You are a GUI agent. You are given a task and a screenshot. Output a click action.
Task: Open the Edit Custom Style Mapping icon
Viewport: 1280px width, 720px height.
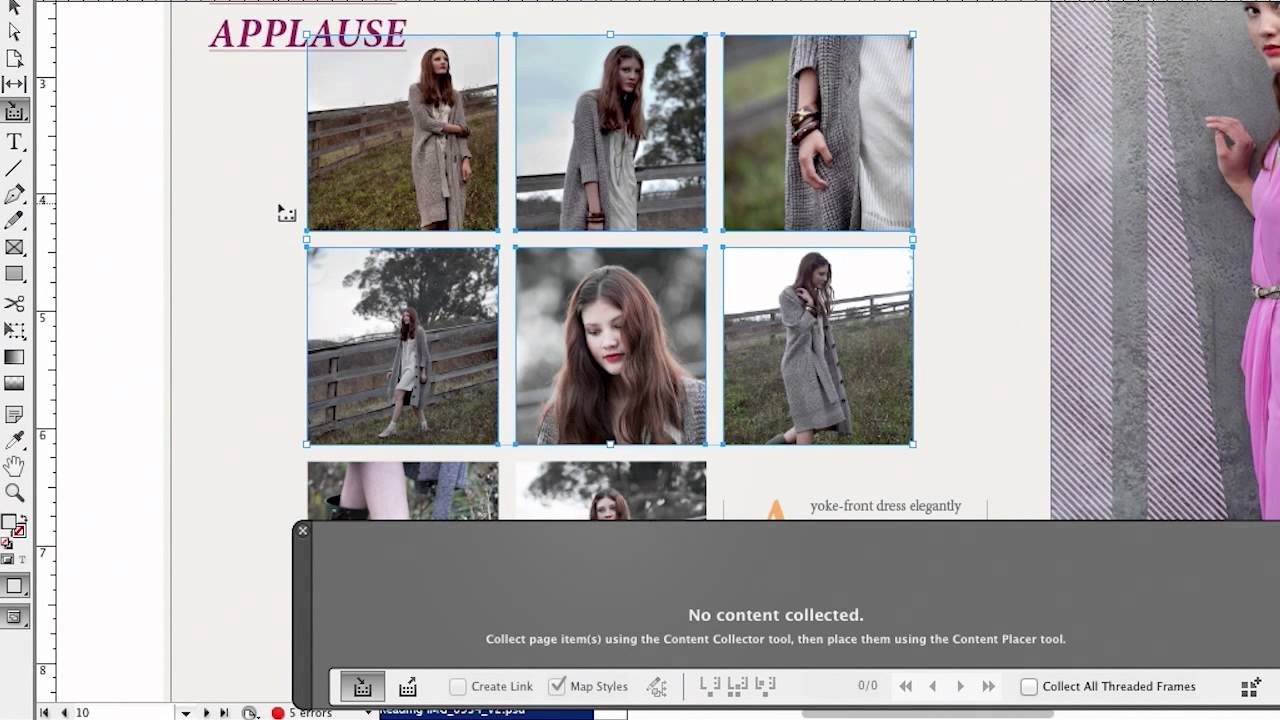[657, 687]
